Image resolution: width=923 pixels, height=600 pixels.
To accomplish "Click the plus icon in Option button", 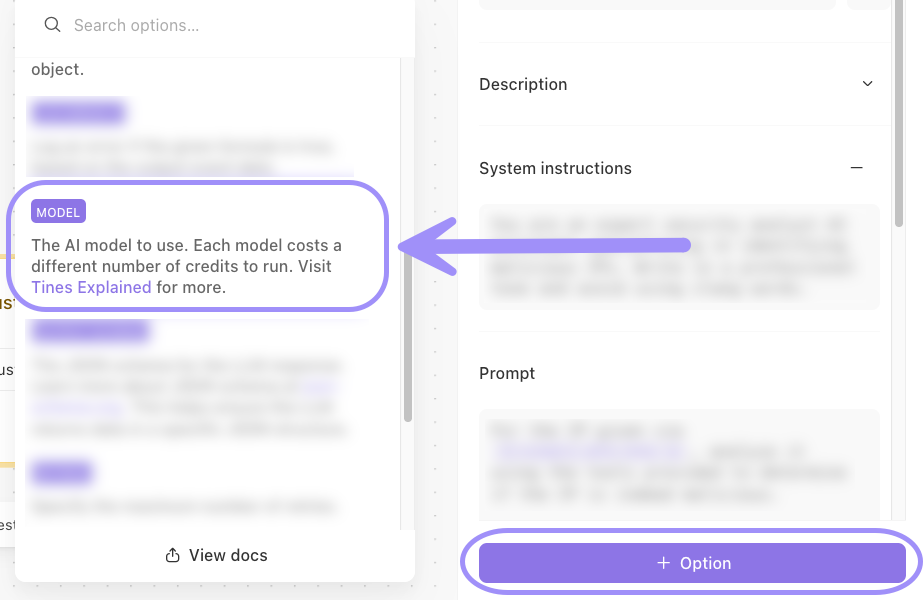I will (x=663, y=563).
